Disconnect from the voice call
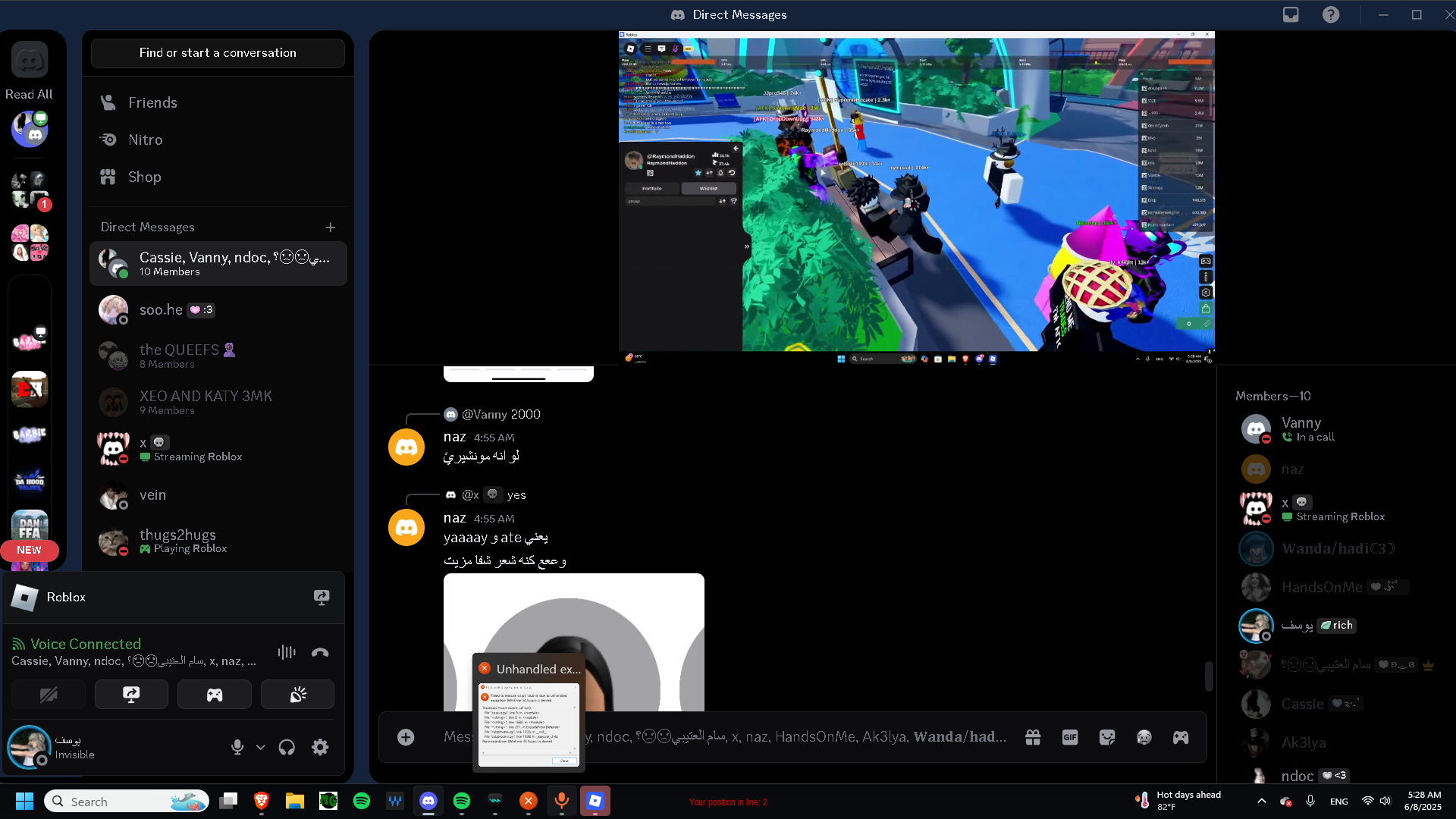 (x=320, y=652)
